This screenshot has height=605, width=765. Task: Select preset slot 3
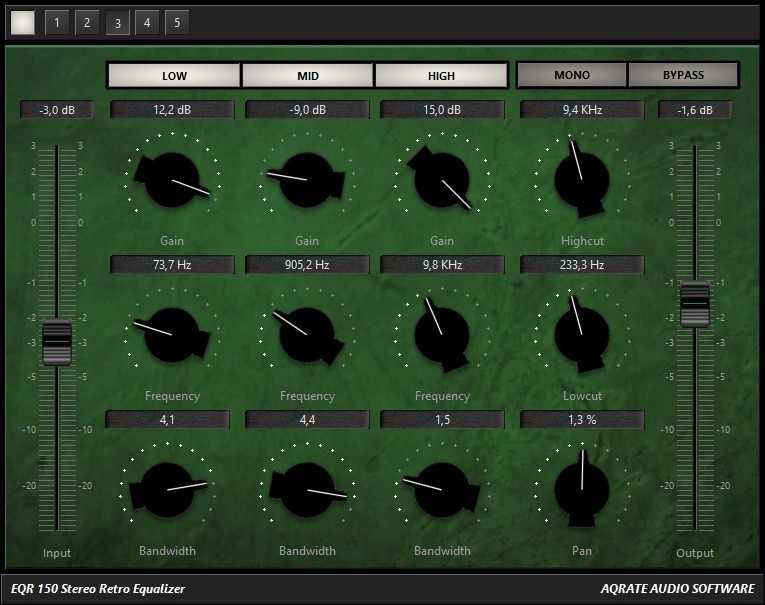(117, 22)
